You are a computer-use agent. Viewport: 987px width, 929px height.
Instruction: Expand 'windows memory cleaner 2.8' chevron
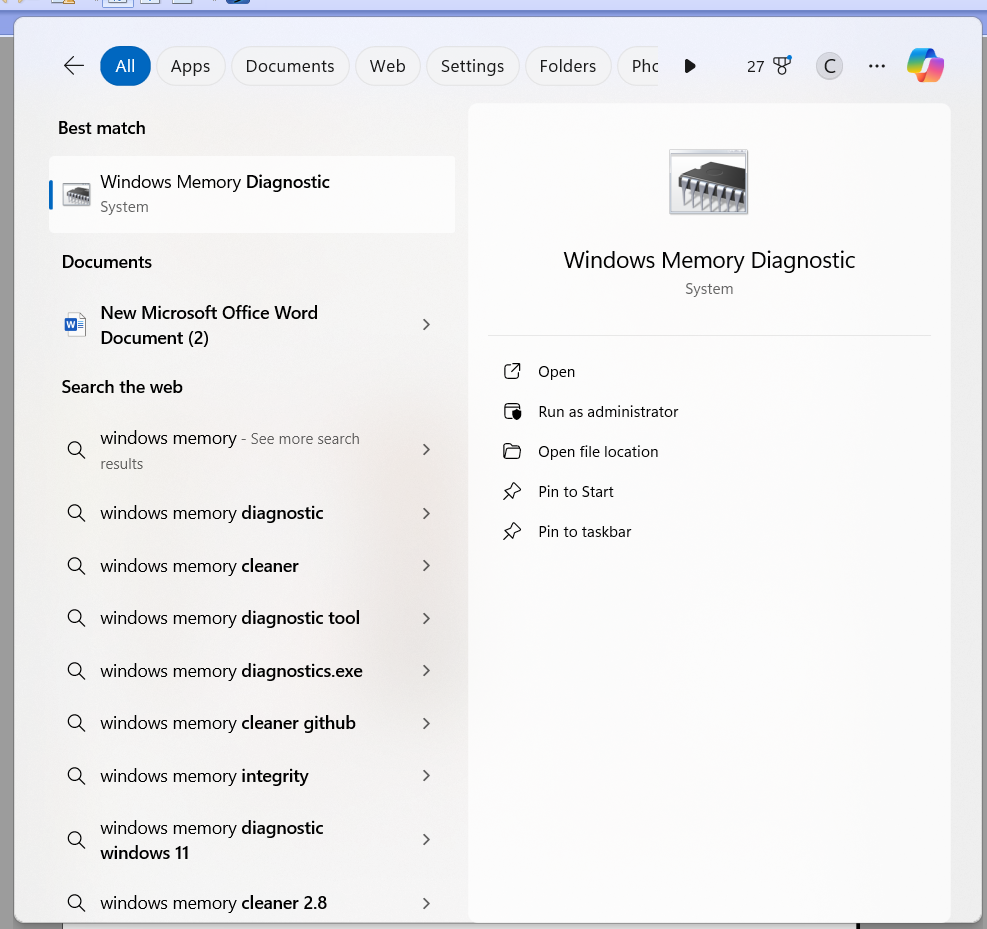[426, 903]
